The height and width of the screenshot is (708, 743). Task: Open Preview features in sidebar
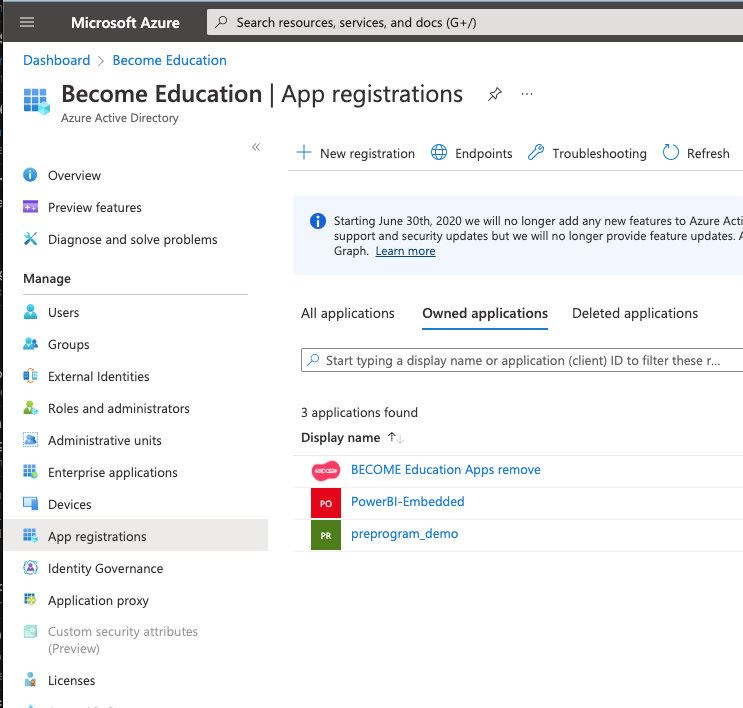click(95, 208)
